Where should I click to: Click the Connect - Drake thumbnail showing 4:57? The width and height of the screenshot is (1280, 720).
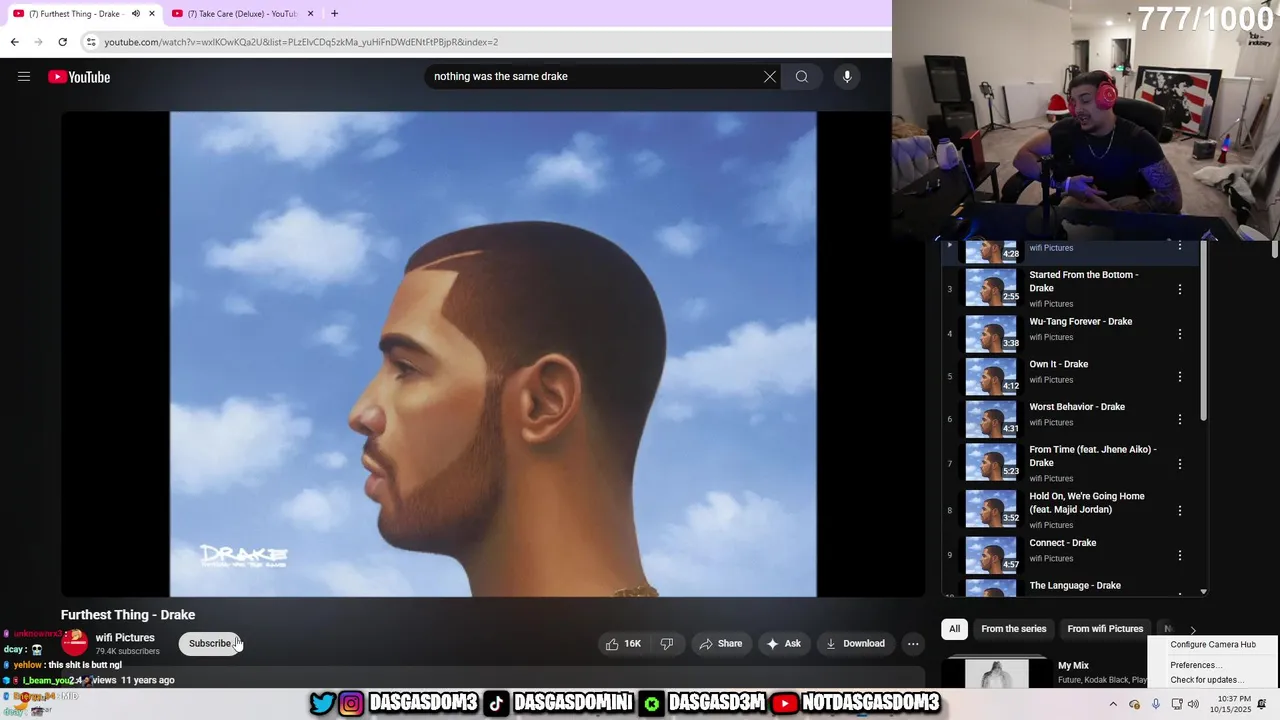(x=992, y=553)
